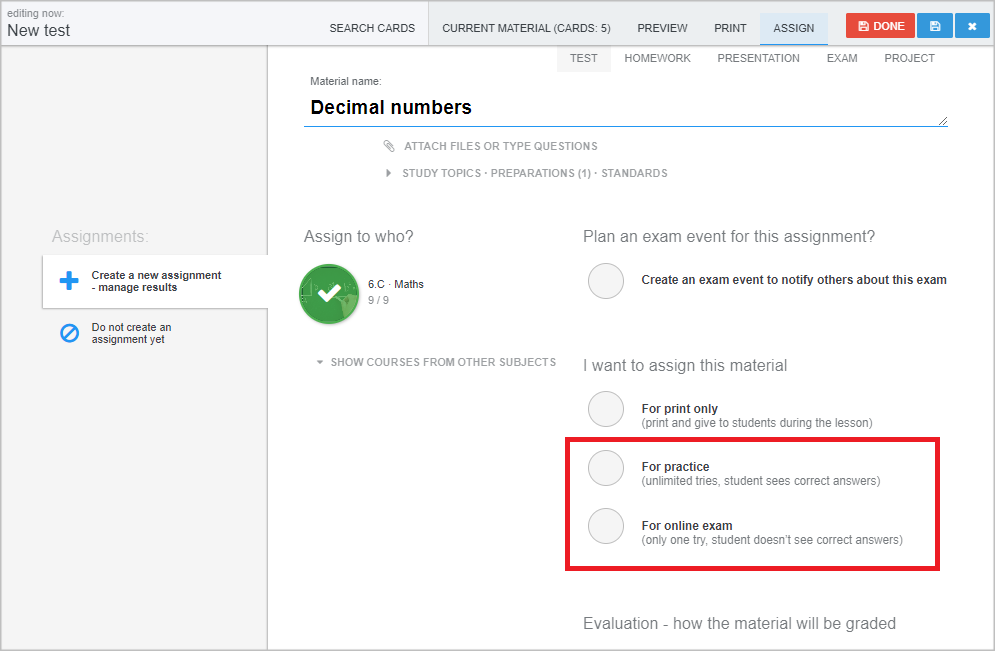995x651 pixels.
Task: Click the 9 / 9 student count text
Action: (x=378, y=300)
